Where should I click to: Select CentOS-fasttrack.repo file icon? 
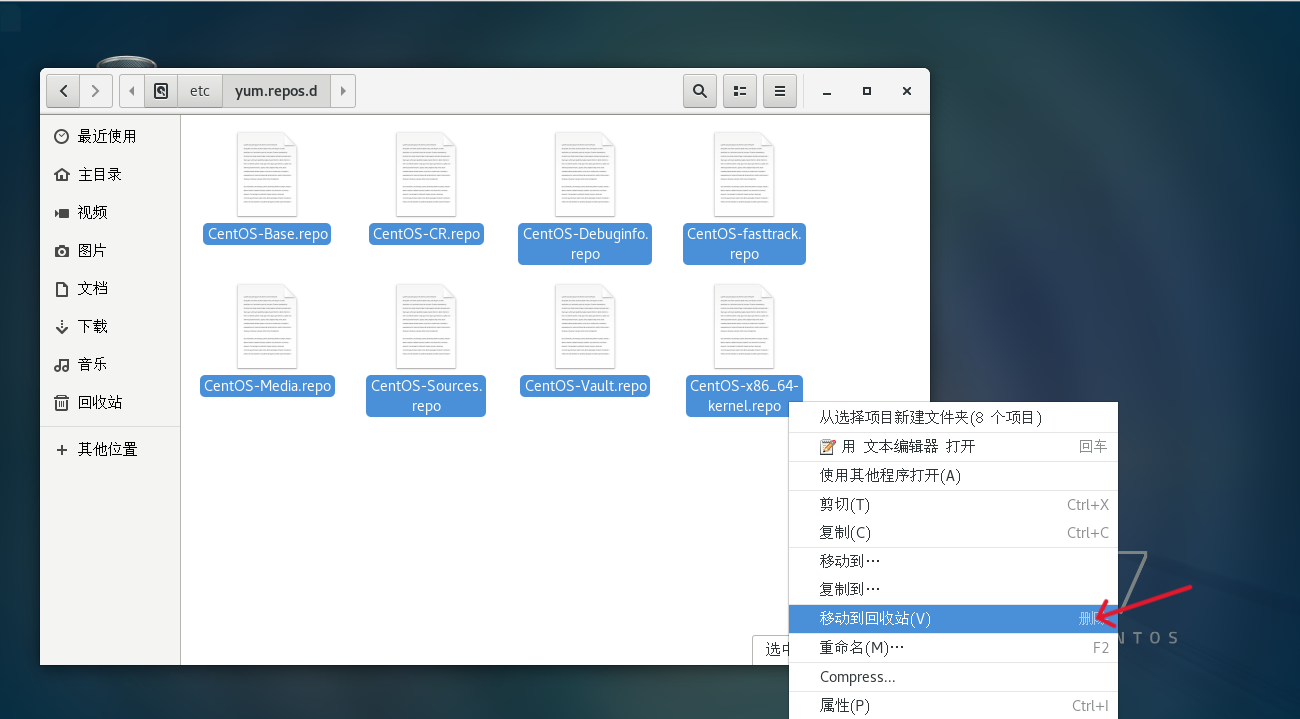(x=744, y=174)
